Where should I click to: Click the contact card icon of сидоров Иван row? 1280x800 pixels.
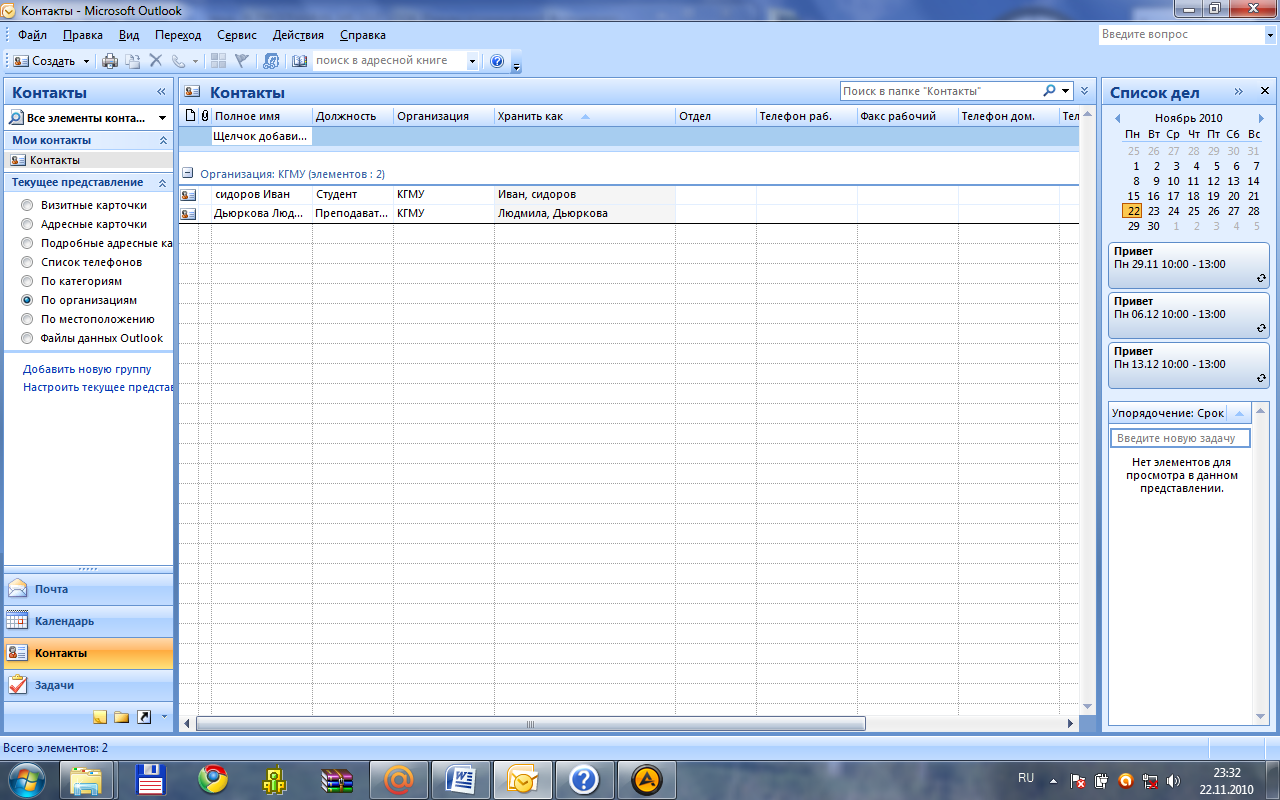[x=188, y=195]
